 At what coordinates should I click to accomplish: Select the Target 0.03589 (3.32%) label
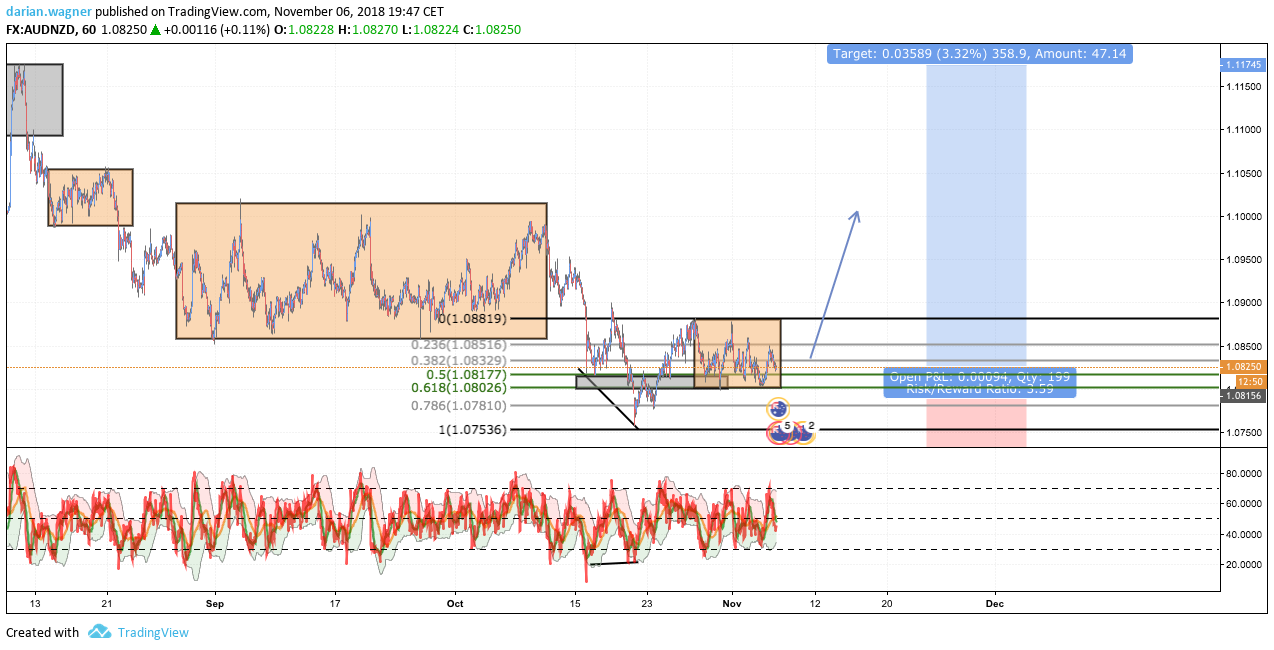tap(980, 54)
